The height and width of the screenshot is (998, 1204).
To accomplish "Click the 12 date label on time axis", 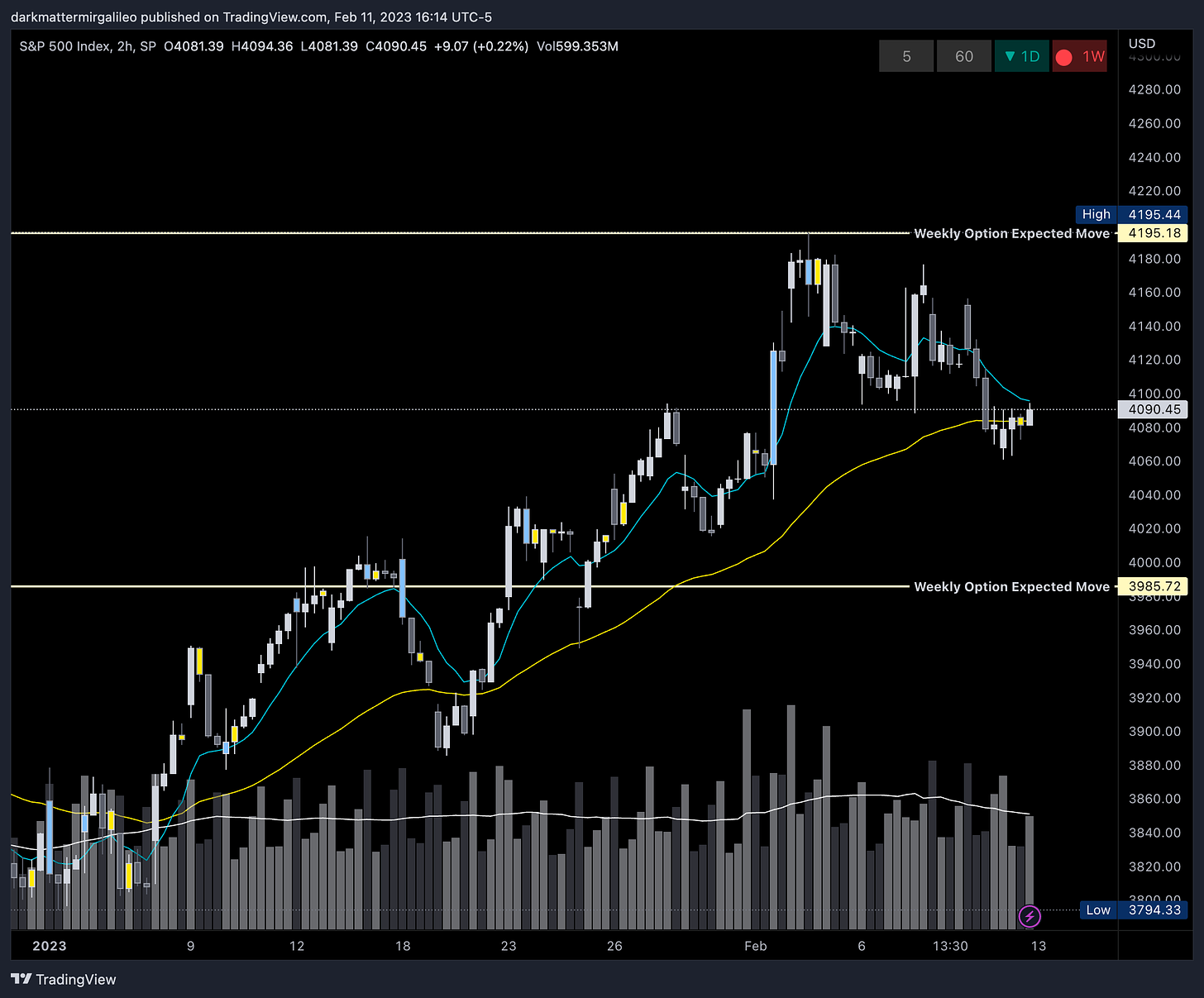I will tap(297, 946).
